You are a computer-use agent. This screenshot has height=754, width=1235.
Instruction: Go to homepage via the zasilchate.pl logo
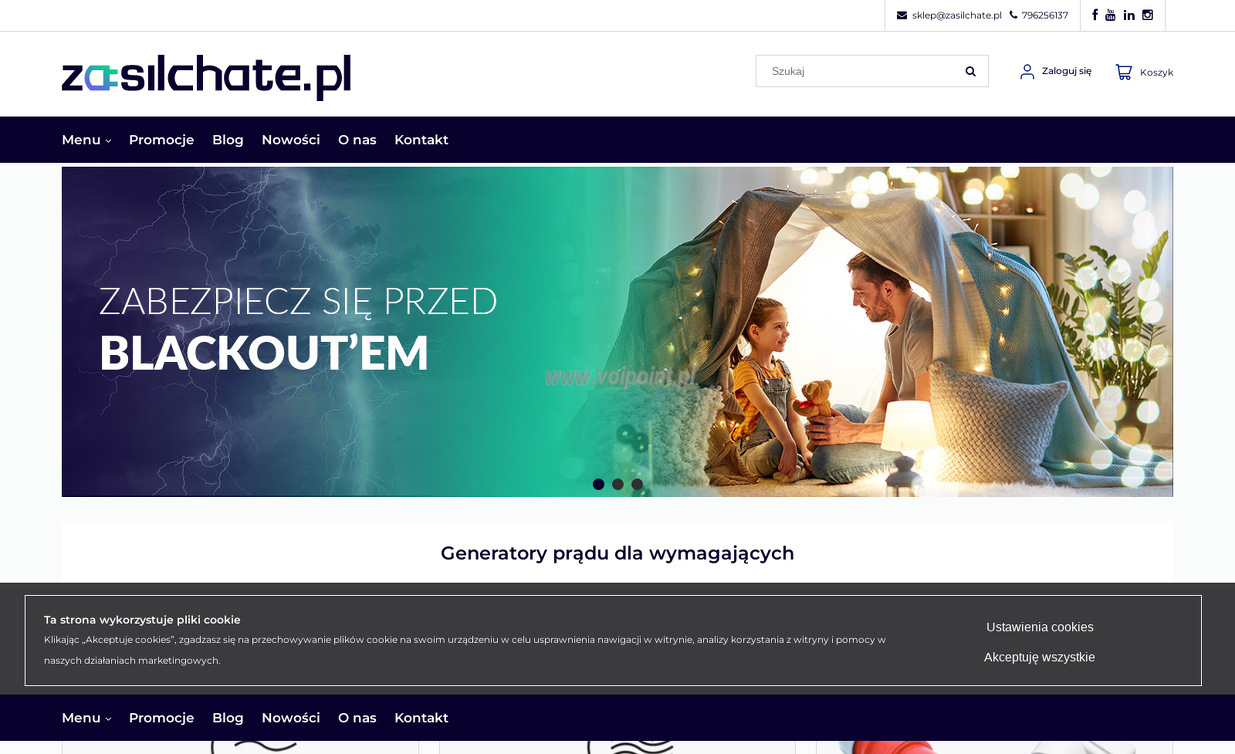coord(206,76)
